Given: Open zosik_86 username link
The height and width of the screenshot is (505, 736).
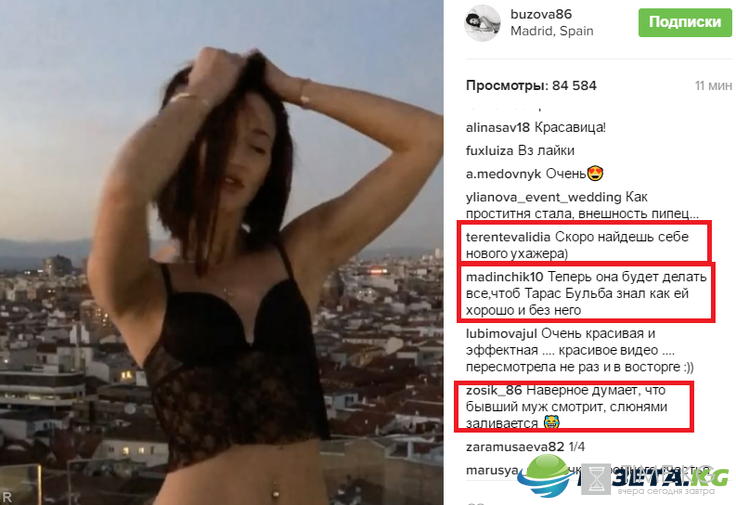Looking at the screenshot, I should click(494, 390).
